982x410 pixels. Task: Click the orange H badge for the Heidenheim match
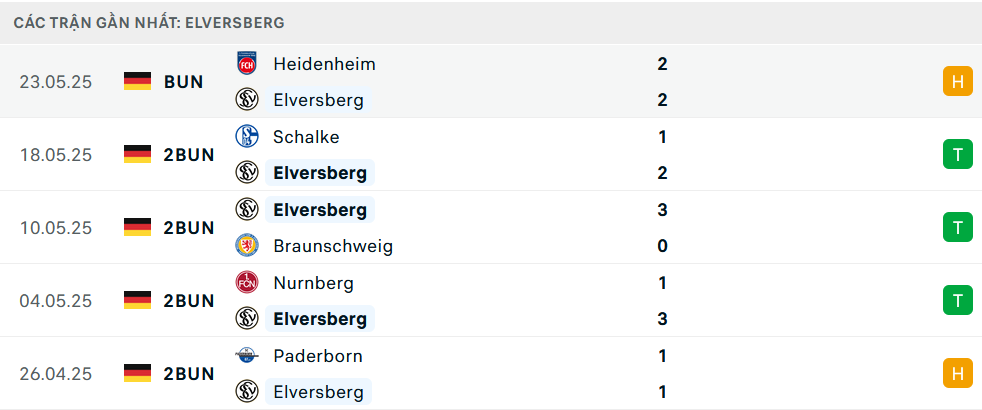pos(958,81)
